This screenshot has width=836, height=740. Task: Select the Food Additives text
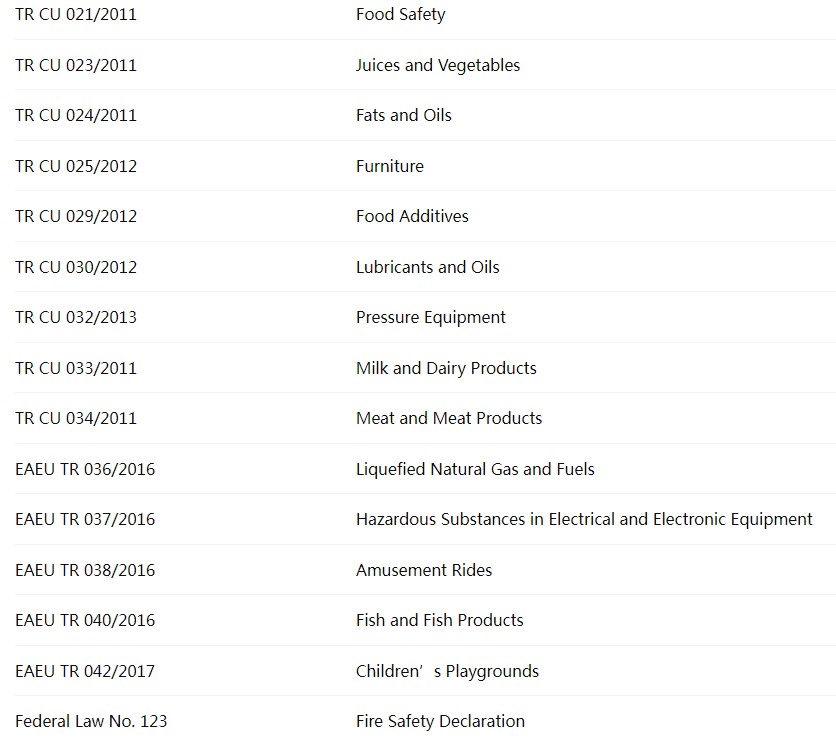[411, 217]
